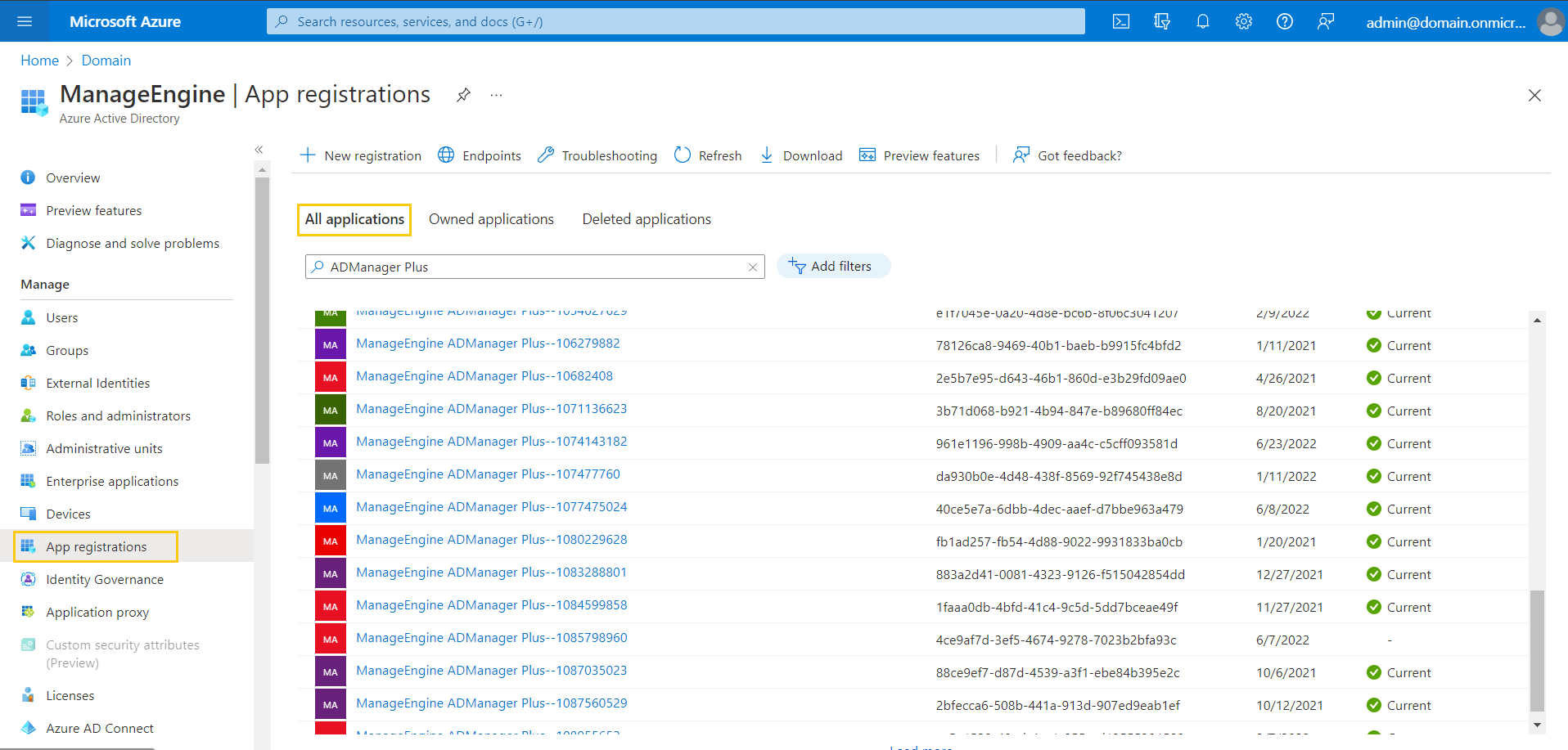This screenshot has height=750, width=1568.
Task: Pin the App registrations blade
Action: (463, 95)
